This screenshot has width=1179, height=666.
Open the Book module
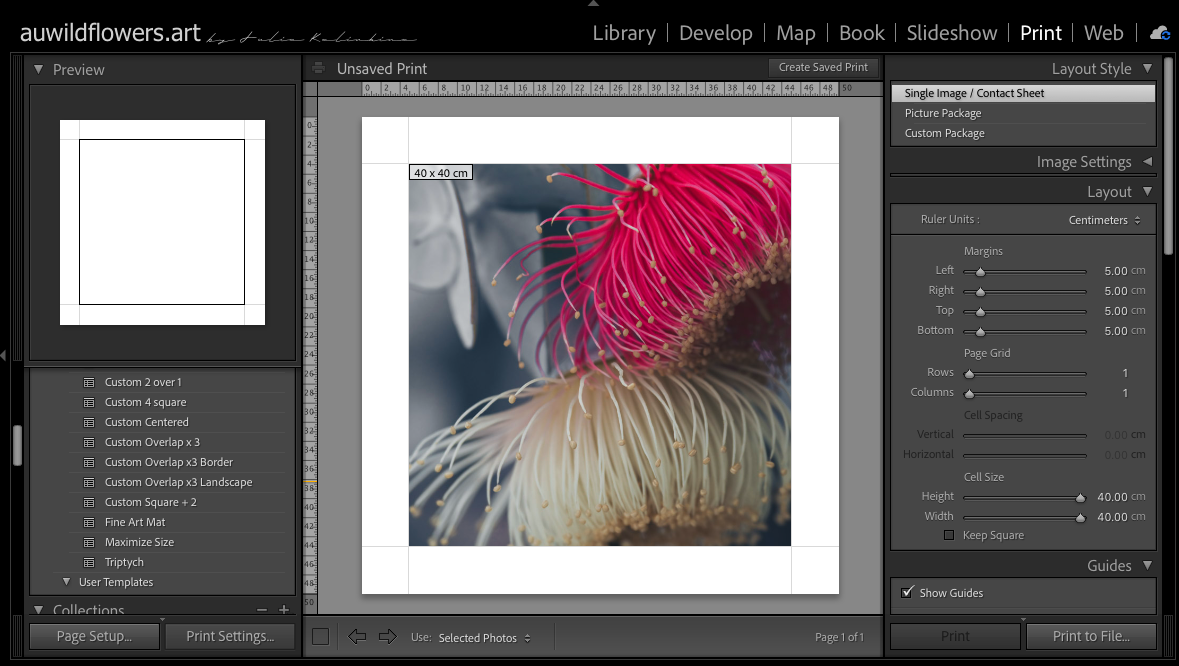click(862, 33)
